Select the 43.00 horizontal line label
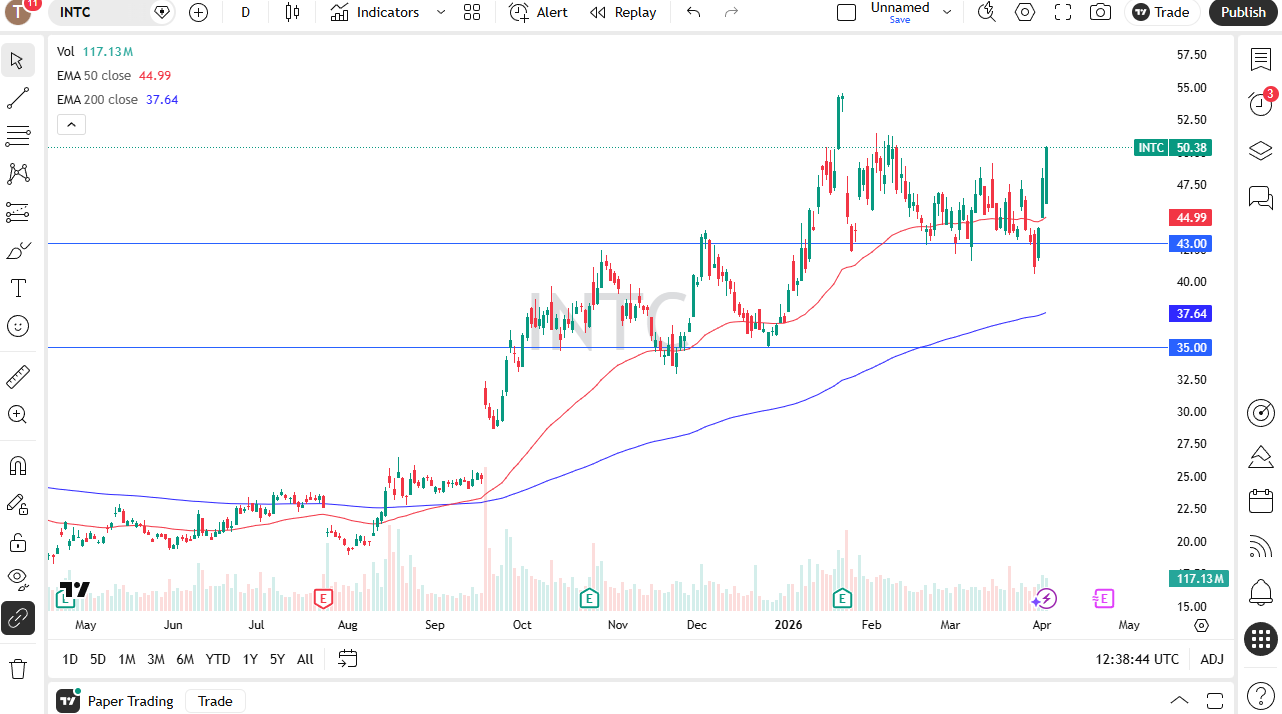The height and width of the screenshot is (714, 1282). pos(1191,244)
